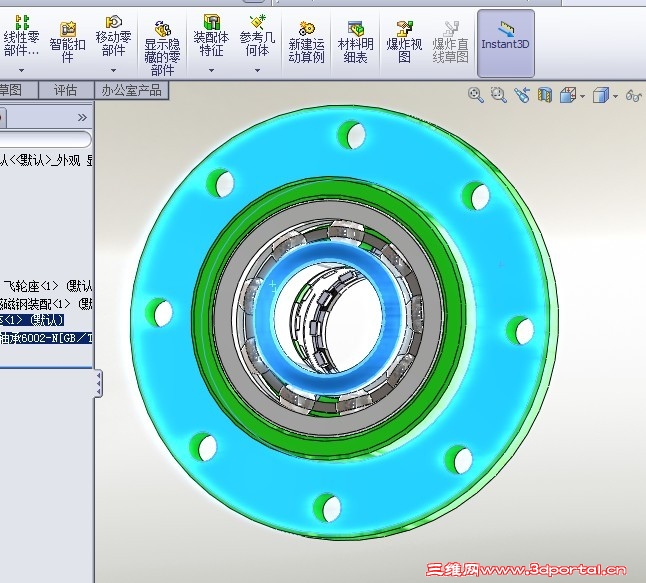Select the 默认<默认>_外观 configuration row
The image size is (646, 583).
click(x=46, y=160)
